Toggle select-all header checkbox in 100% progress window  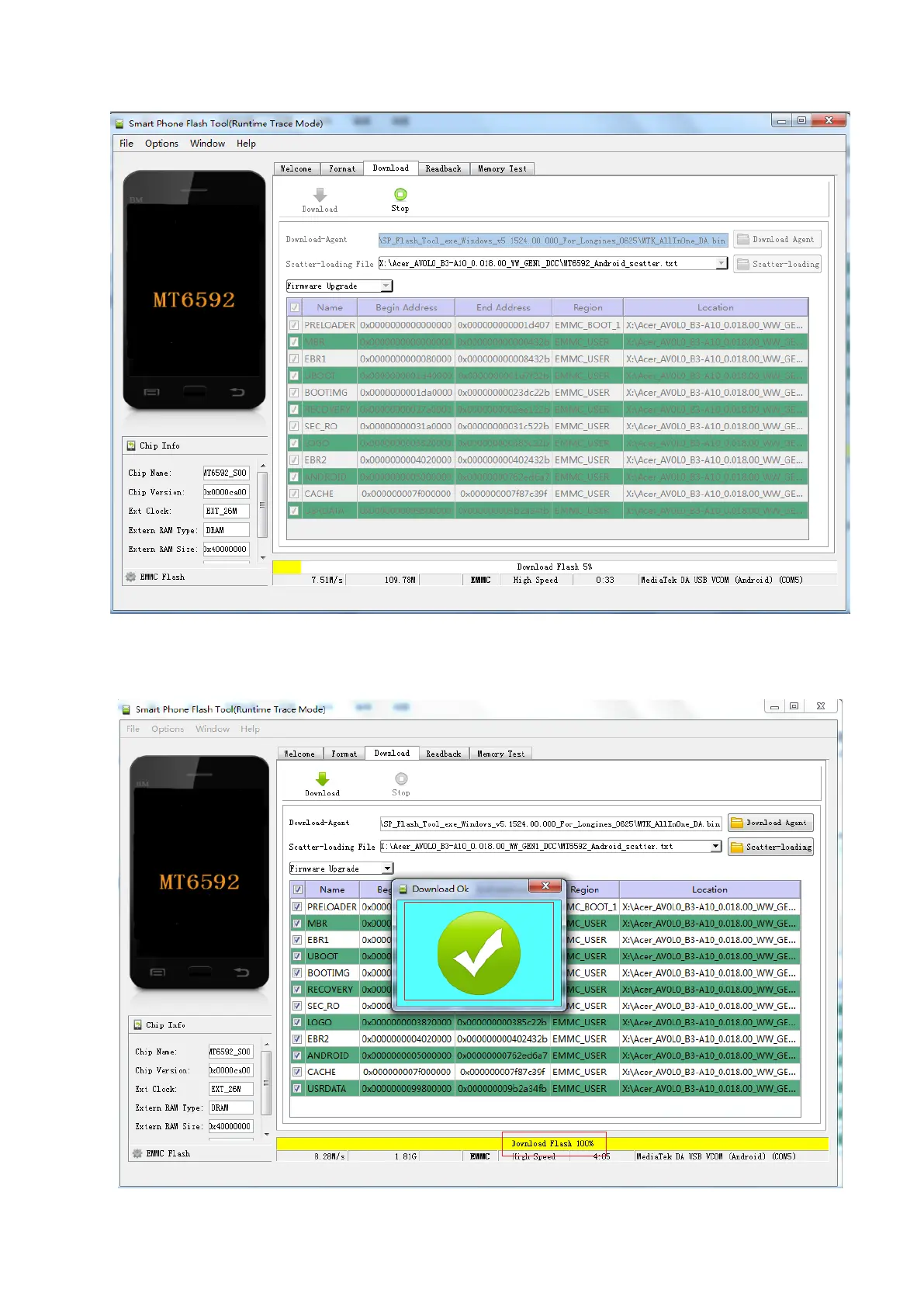tap(297, 889)
